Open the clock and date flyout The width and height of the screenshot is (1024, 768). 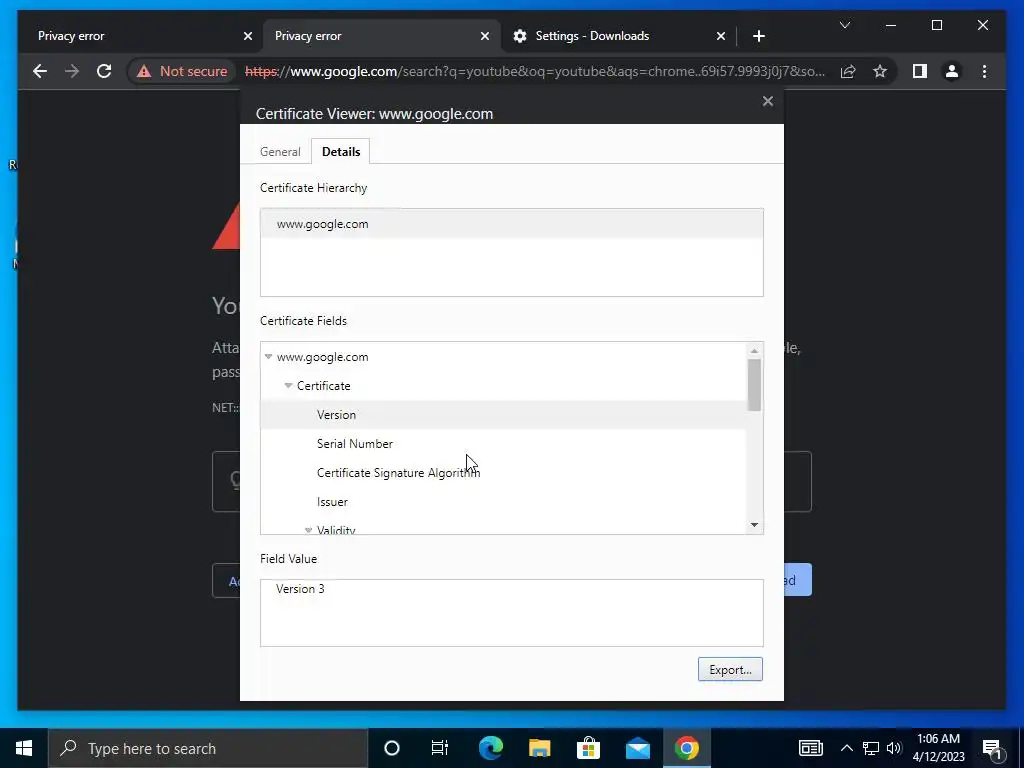click(938, 748)
